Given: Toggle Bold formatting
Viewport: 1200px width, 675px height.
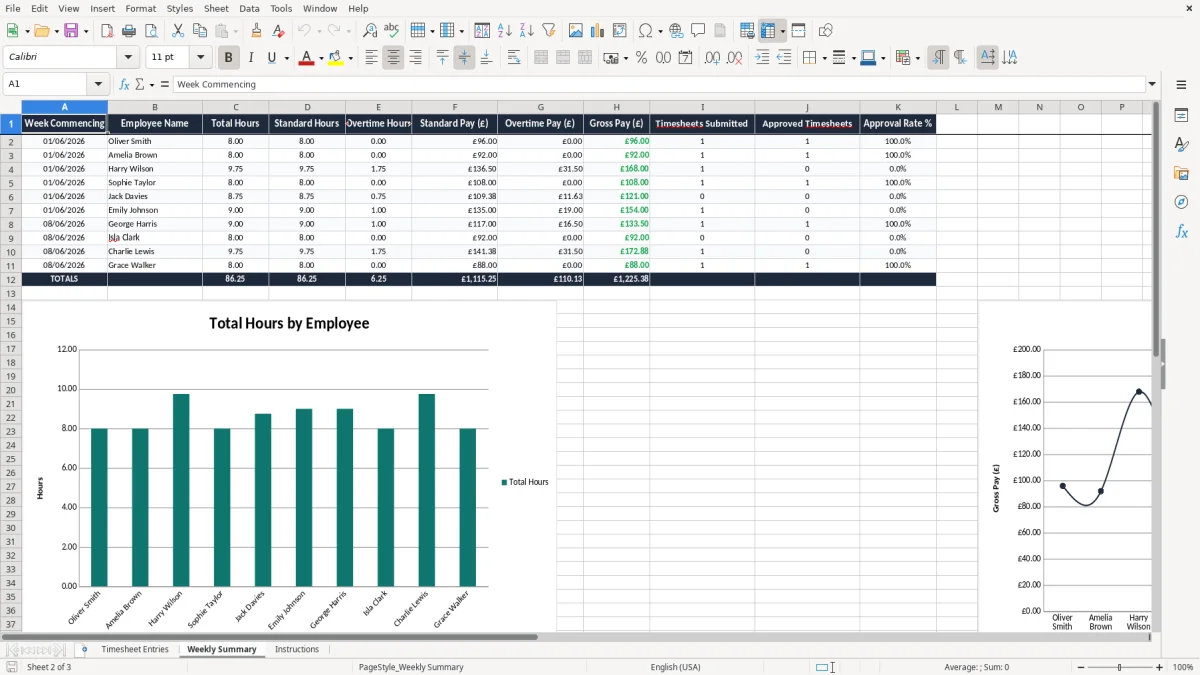Looking at the screenshot, I should click(229, 58).
